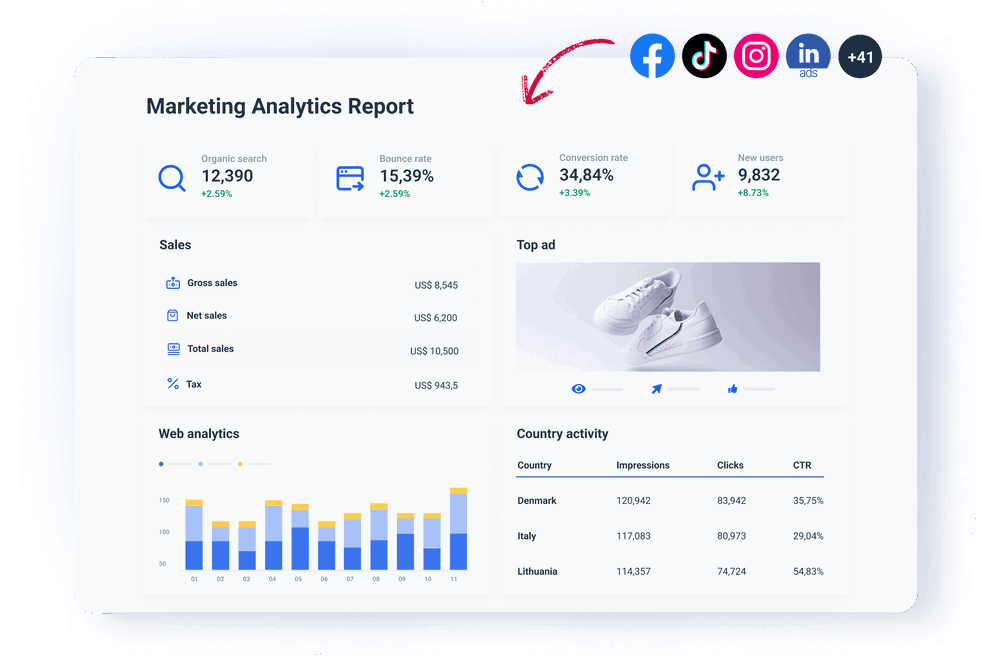Image resolution: width=992 pixels, height=656 pixels.
Task: Select the Net sales tag icon
Action: click(x=172, y=316)
